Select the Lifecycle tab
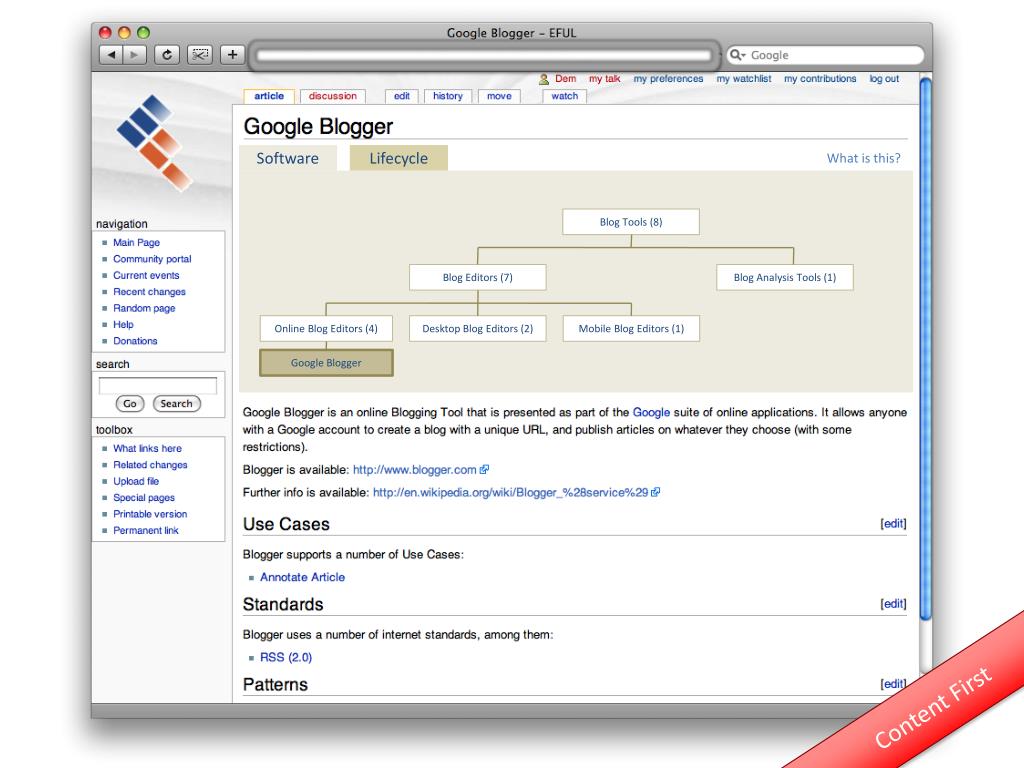Viewport: 1024px width, 768px height. (398, 158)
